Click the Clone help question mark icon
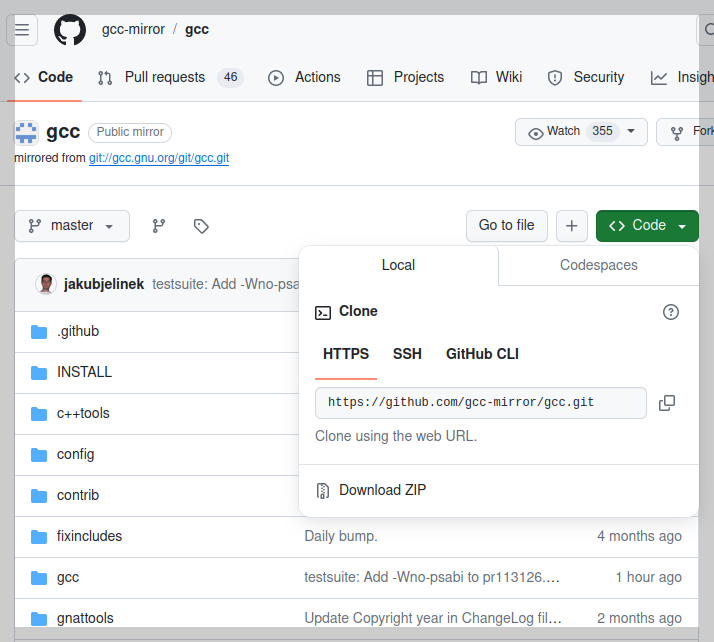 coord(670,312)
